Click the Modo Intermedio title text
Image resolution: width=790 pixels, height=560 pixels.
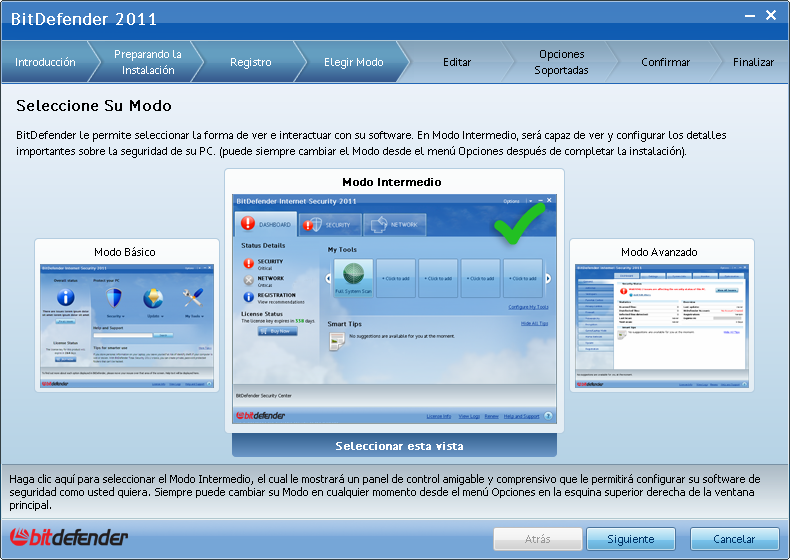[x=392, y=182]
